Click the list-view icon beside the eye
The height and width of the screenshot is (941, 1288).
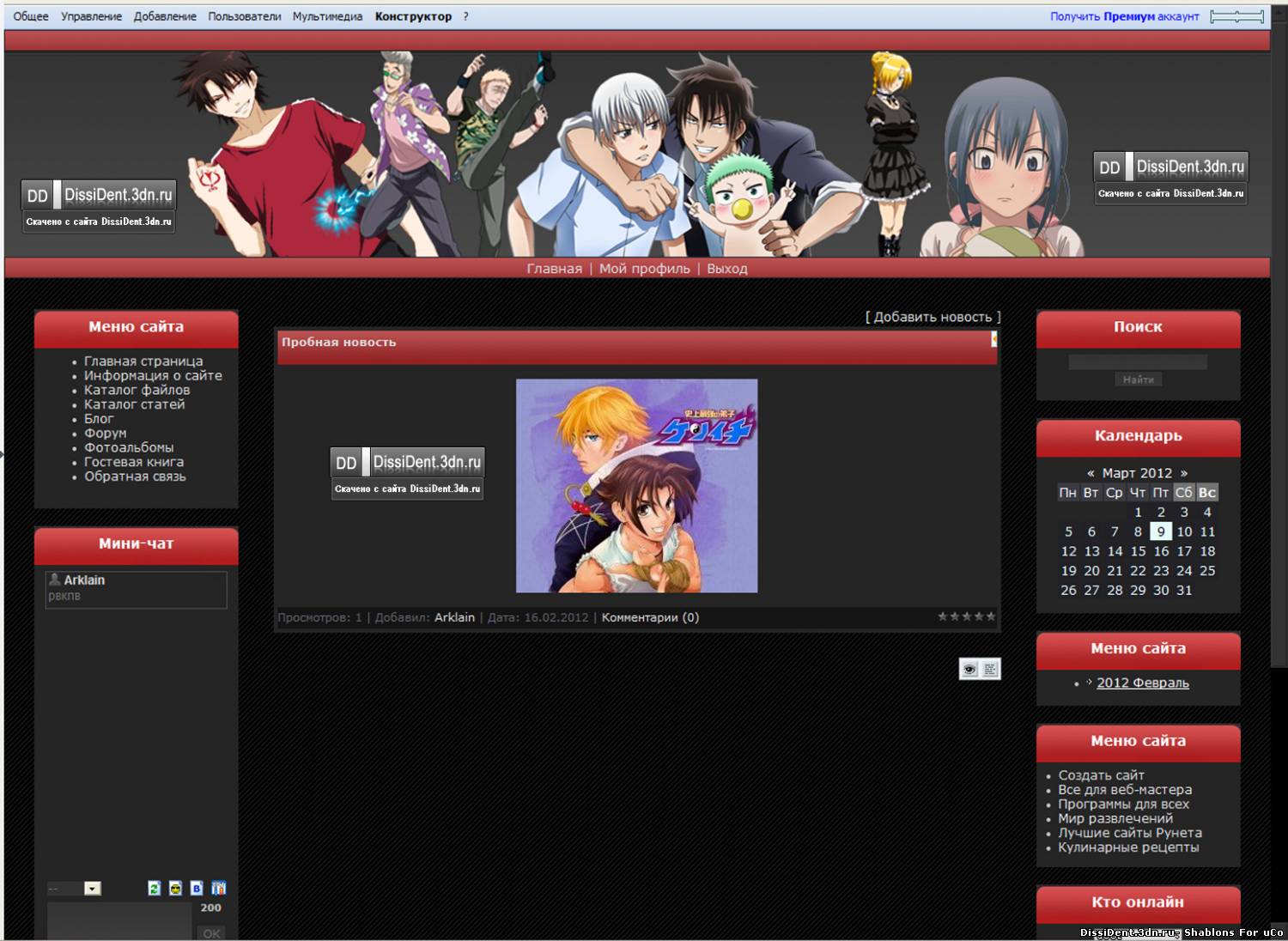coord(990,669)
